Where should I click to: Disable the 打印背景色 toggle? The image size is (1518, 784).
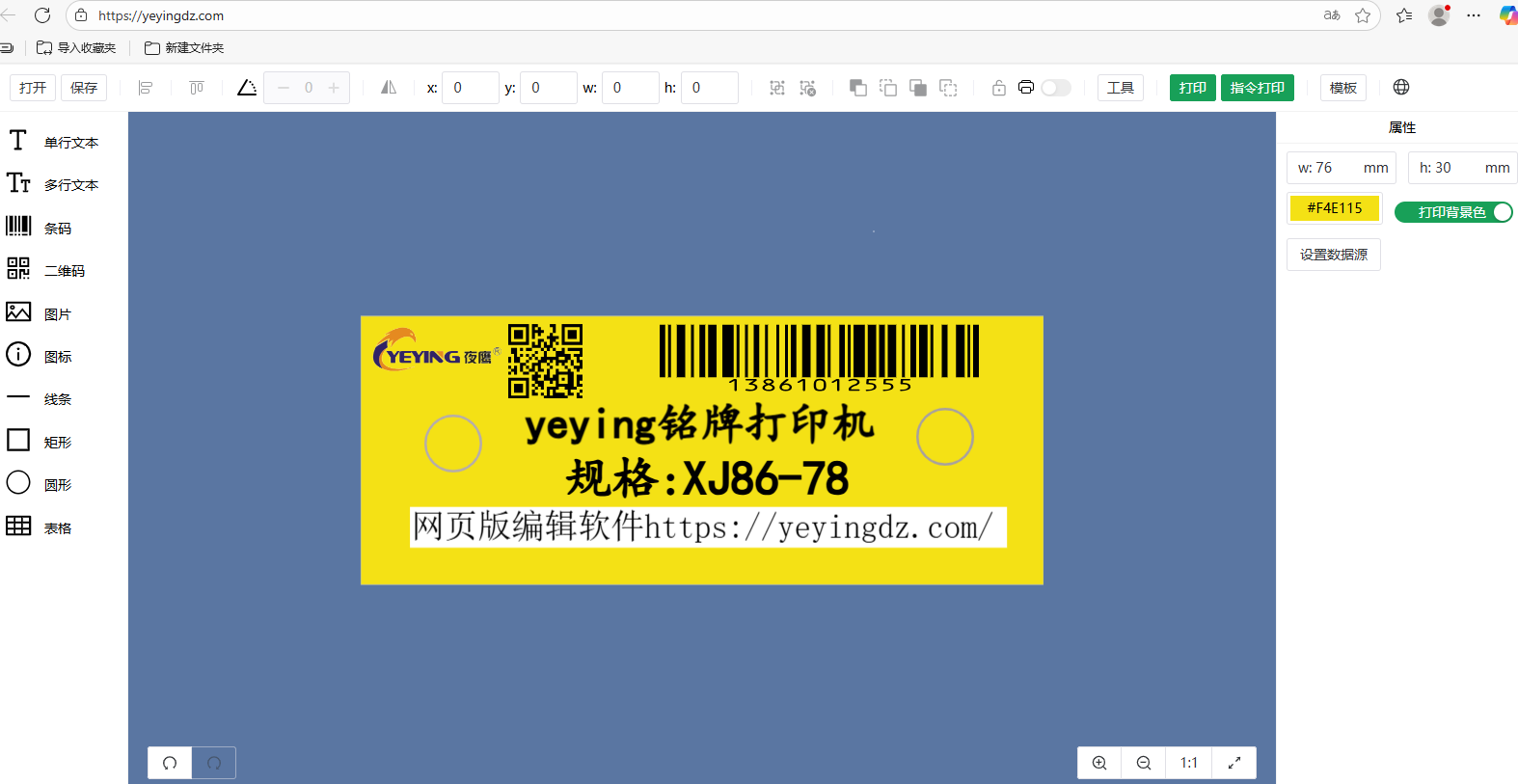(x=1453, y=212)
